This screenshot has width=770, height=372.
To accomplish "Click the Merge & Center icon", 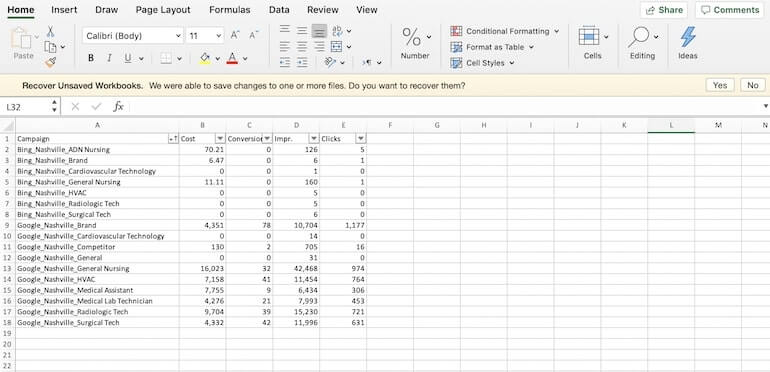I will click(x=336, y=47).
